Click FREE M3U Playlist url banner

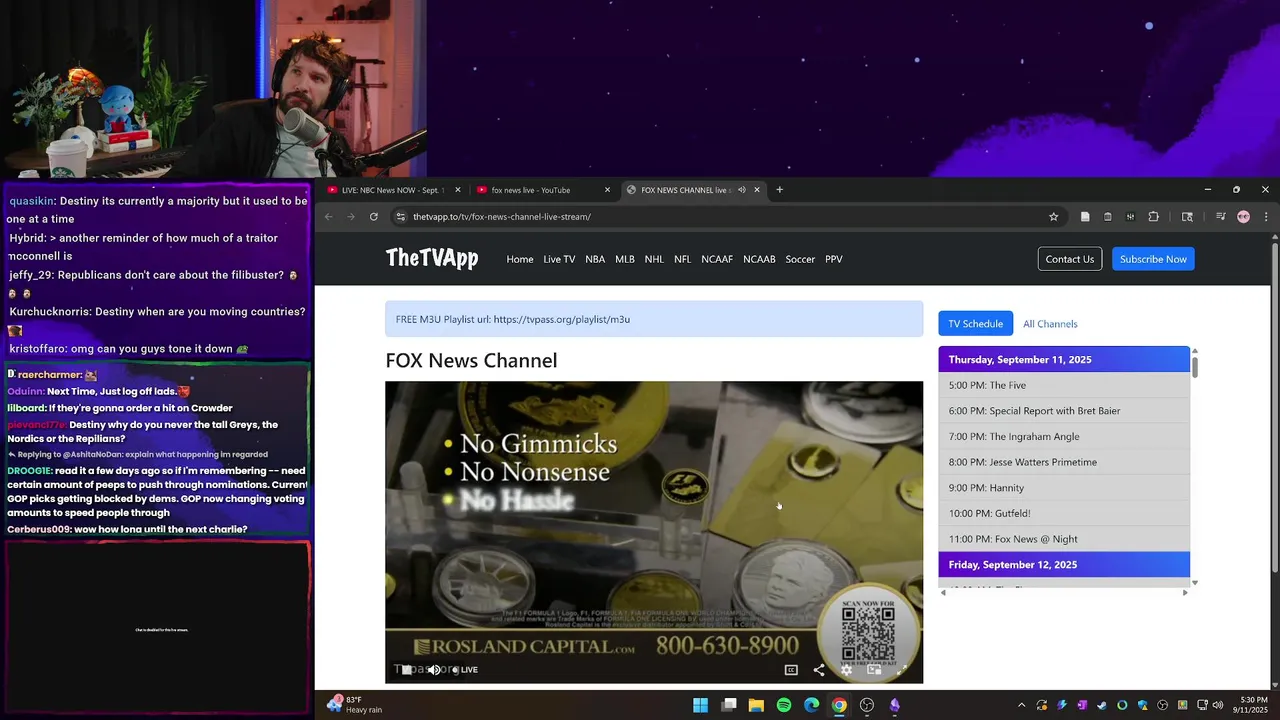click(x=654, y=319)
